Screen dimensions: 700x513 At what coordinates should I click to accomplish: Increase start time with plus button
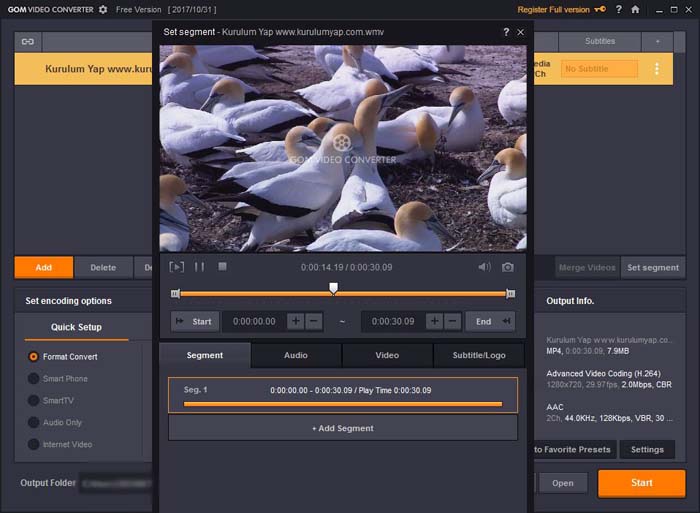click(x=296, y=321)
